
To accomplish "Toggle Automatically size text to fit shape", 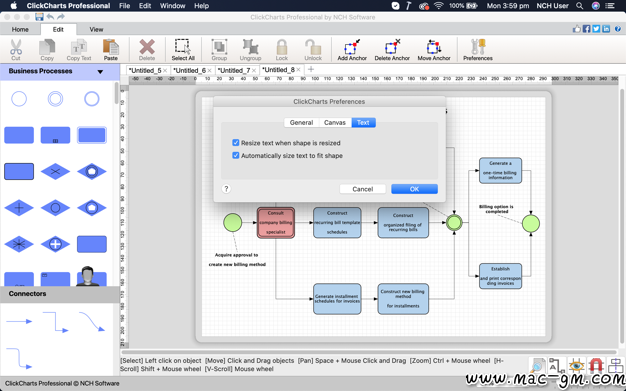I will (236, 155).
